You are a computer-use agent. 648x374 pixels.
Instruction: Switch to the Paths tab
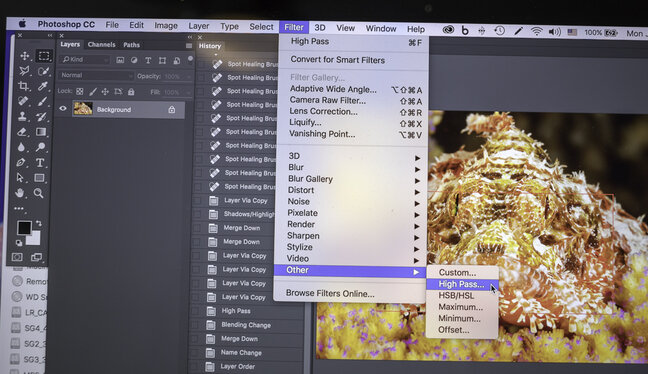pyautogui.click(x=131, y=45)
